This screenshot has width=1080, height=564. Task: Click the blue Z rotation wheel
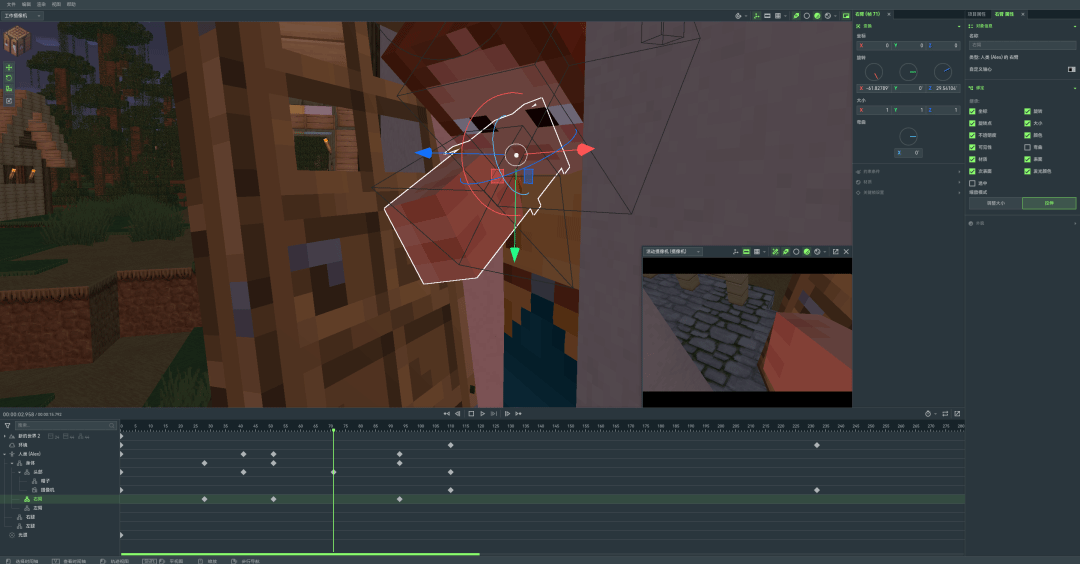pos(943,72)
